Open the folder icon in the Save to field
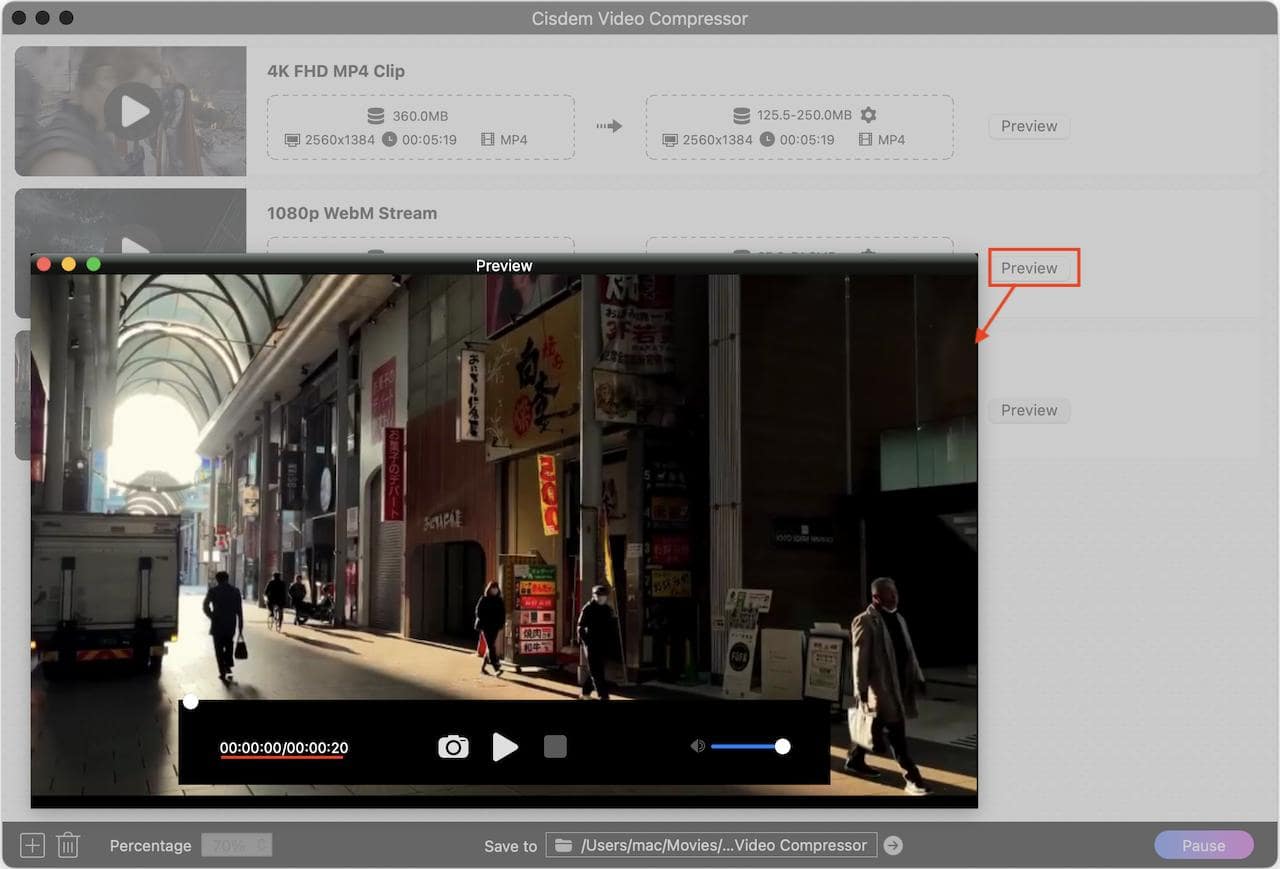This screenshot has width=1280, height=869. click(x=563, y=845)
